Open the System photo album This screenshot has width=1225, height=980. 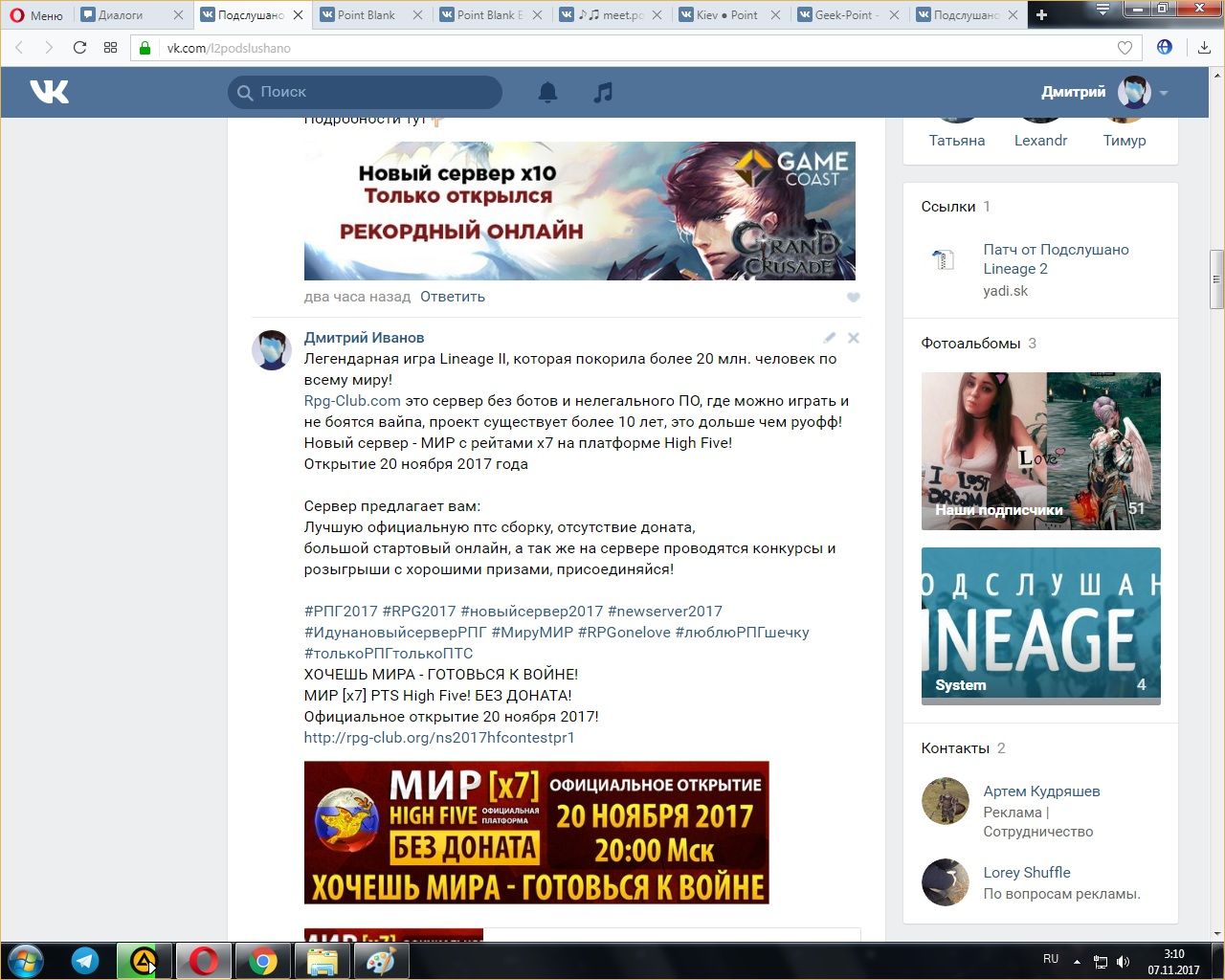point(1041,626)
